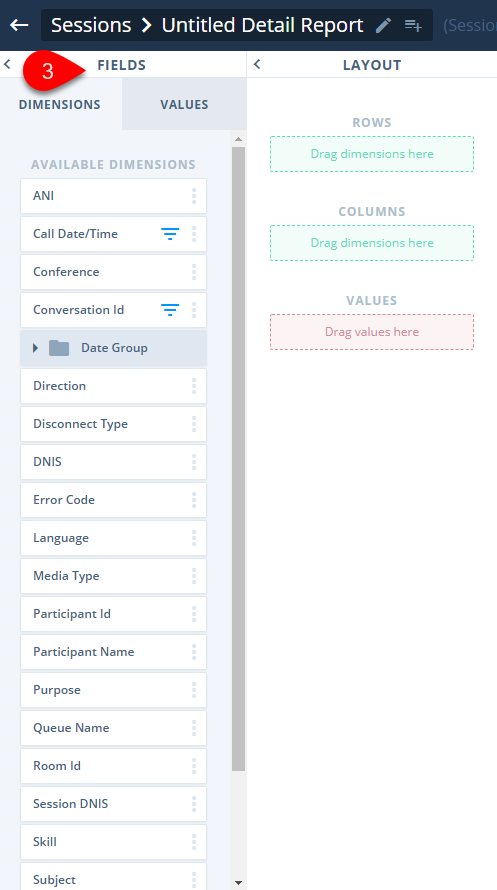The width and height of the screenshot is (497, 890).
Task: Click the Date Group folder icon
Action: 59,348
